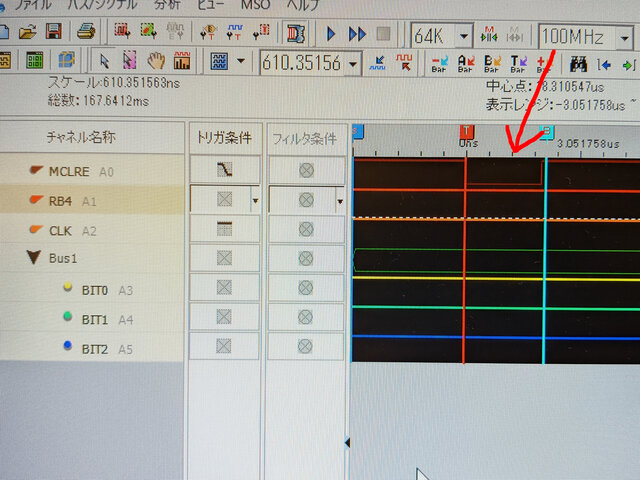The height and width of the screenshot is (480, 640).
Task: Print the waveform using the printer icon
Action: (86, 31)
